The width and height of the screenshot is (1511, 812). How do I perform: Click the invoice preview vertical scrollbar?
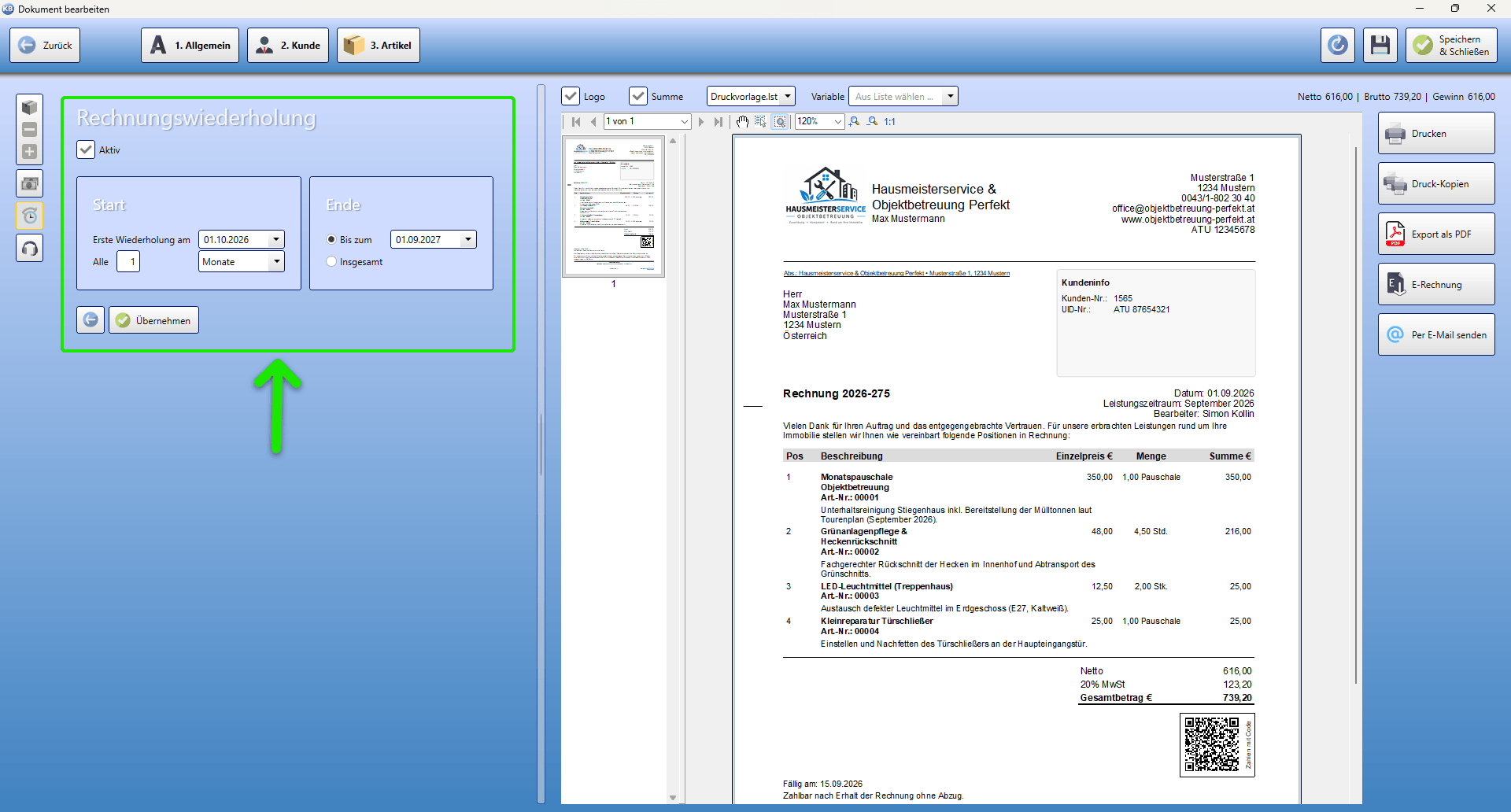click(1355, 415)
